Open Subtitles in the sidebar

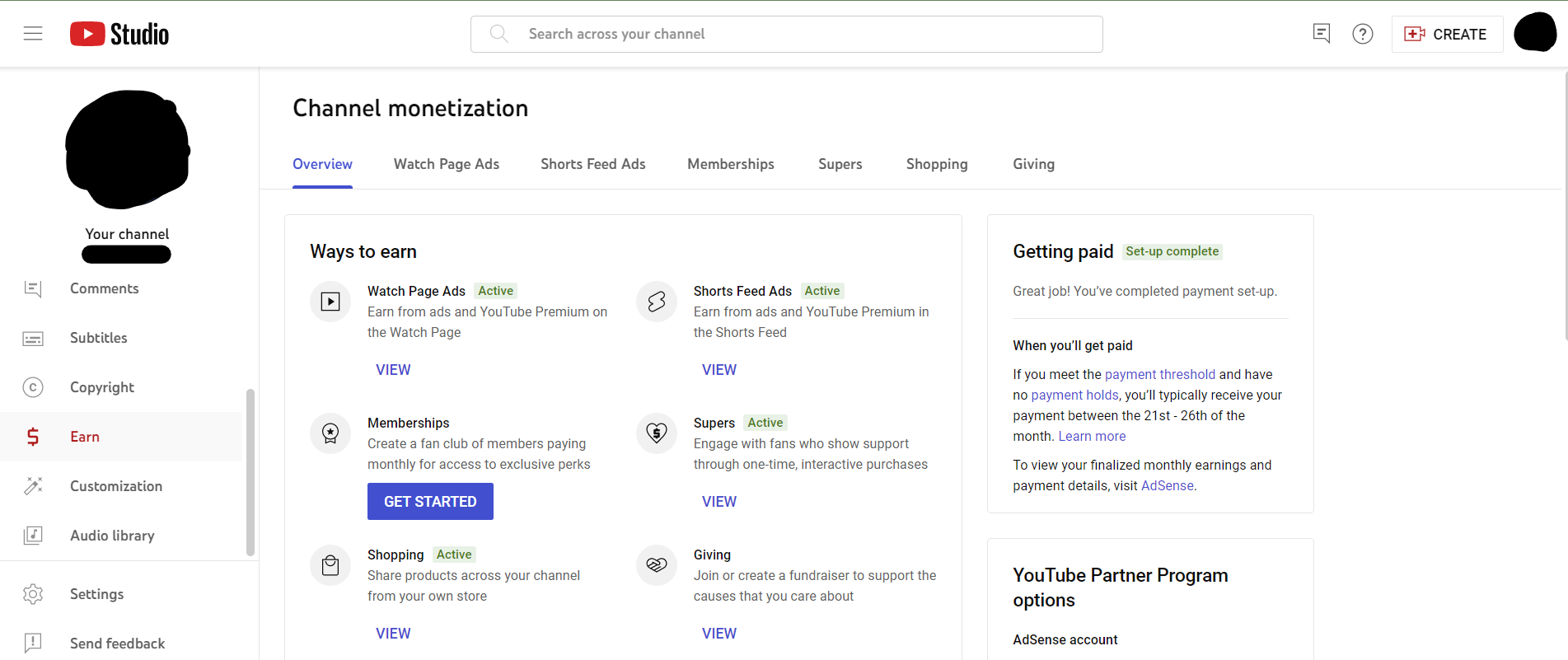coord(122,338)
